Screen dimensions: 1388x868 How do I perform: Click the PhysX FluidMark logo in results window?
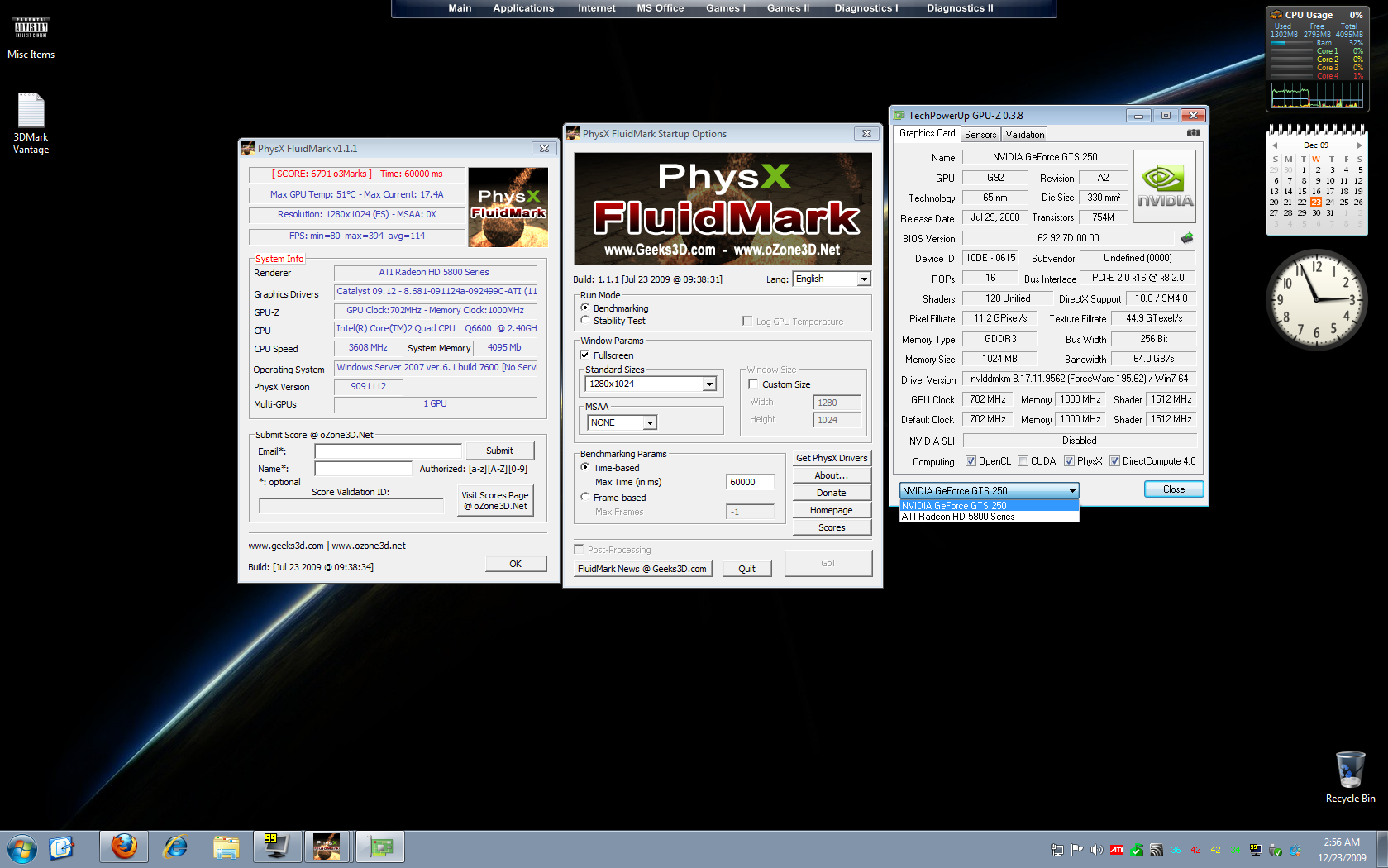point(508,207)
